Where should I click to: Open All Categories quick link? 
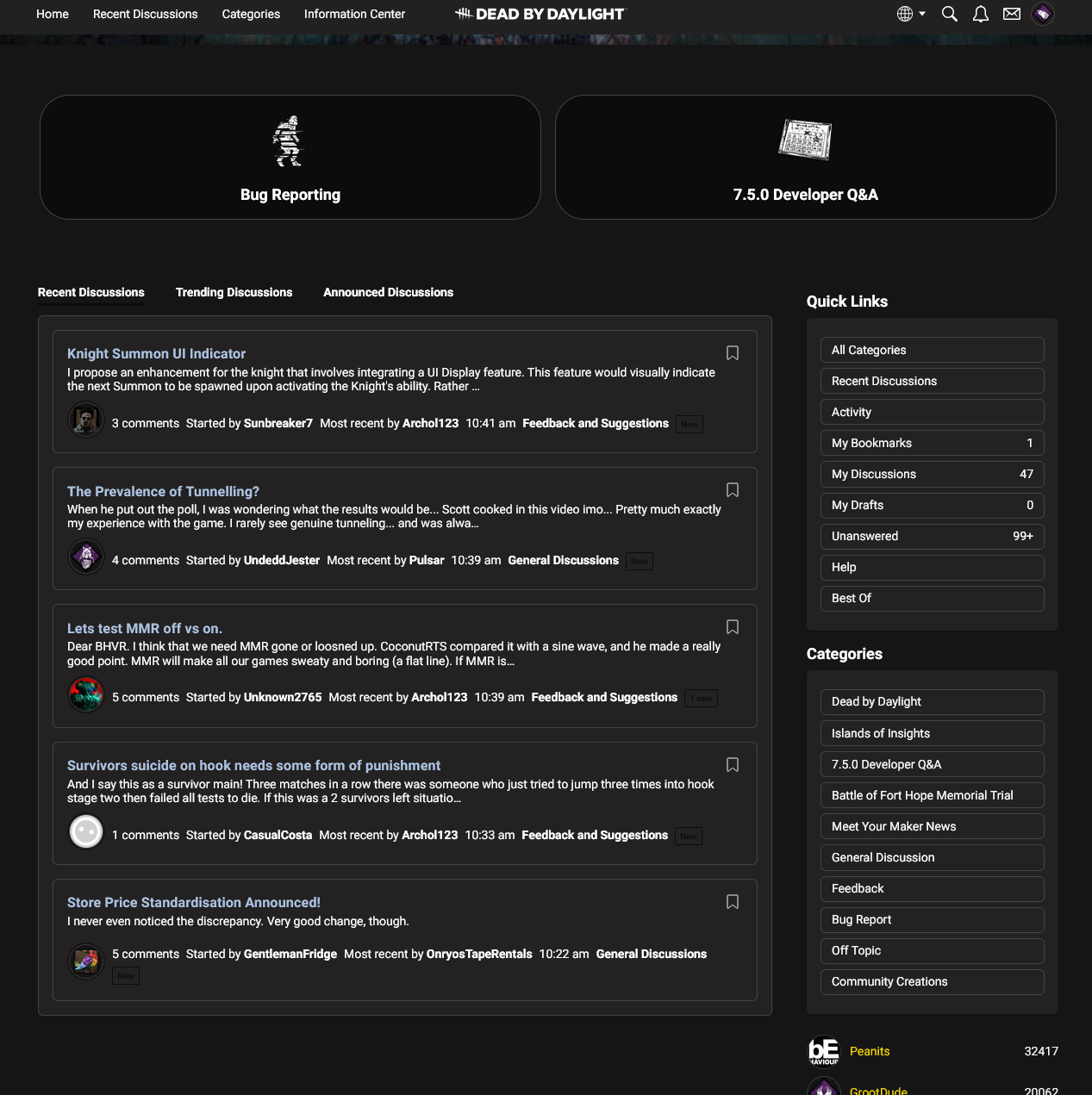click(933, 350)
